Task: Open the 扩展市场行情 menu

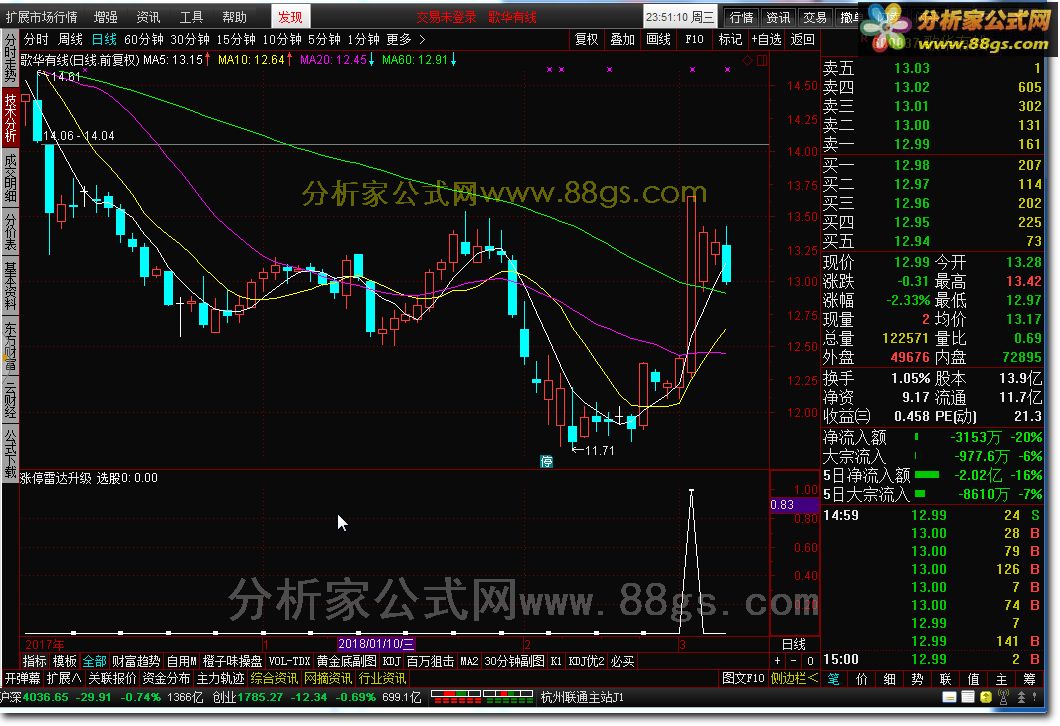Action: (x=41, y=17)
